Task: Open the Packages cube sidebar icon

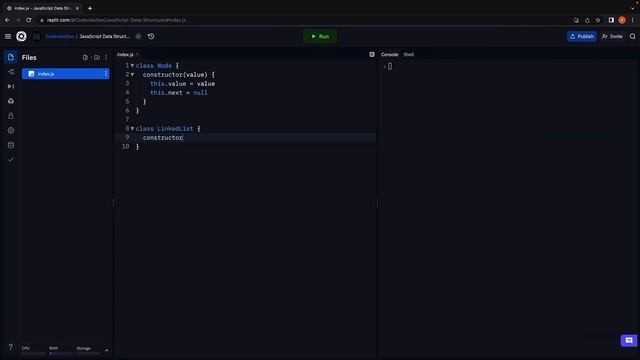Action: 11,101
